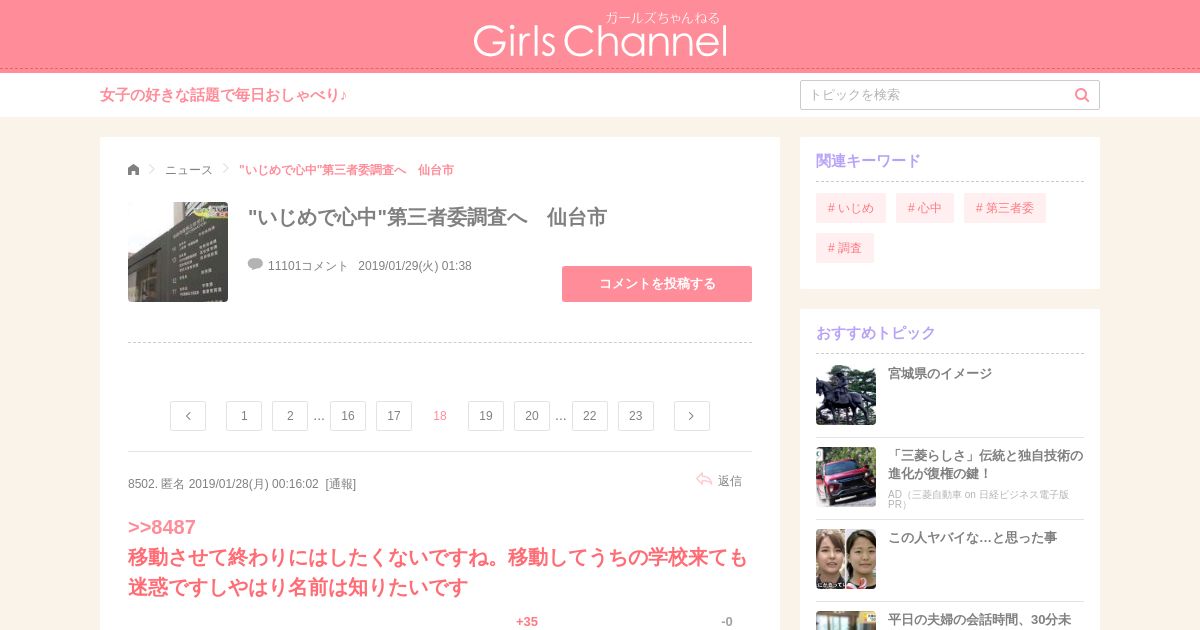Click the two women faces thumbnail
Screen dimensions: 1200x630
pos(846,559)
